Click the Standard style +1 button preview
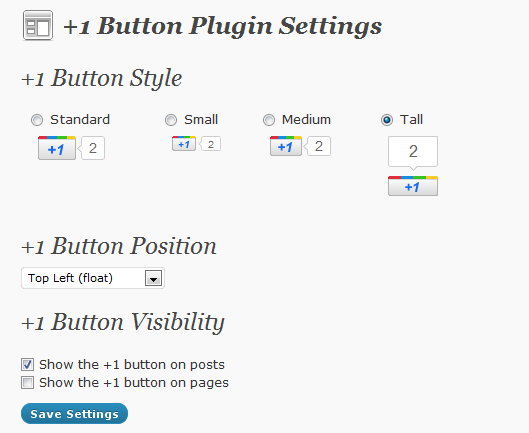Screen dimensions: 529x433 click(57, 148)
